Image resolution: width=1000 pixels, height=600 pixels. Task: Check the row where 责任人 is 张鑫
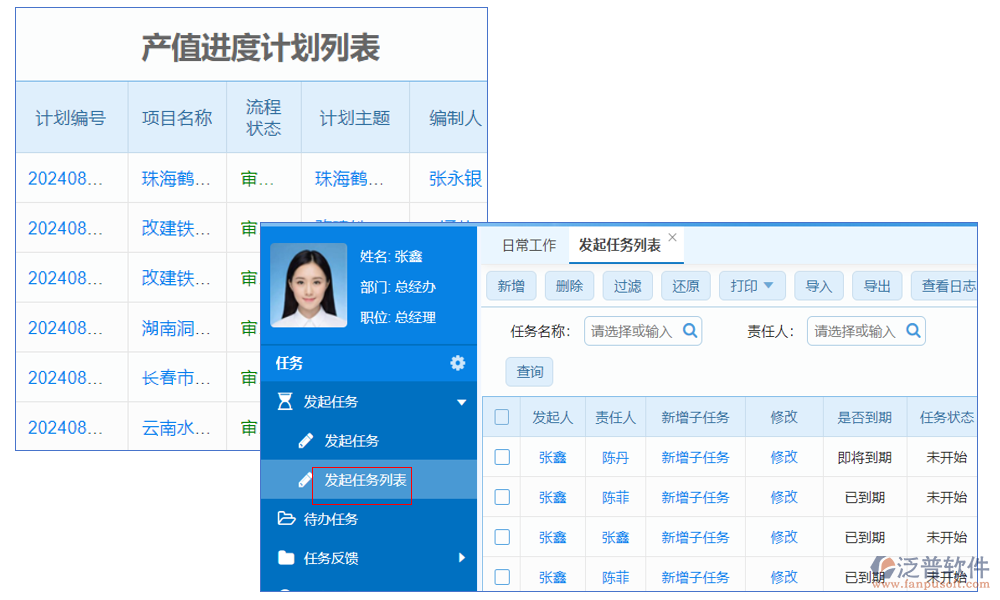[502, 537]
